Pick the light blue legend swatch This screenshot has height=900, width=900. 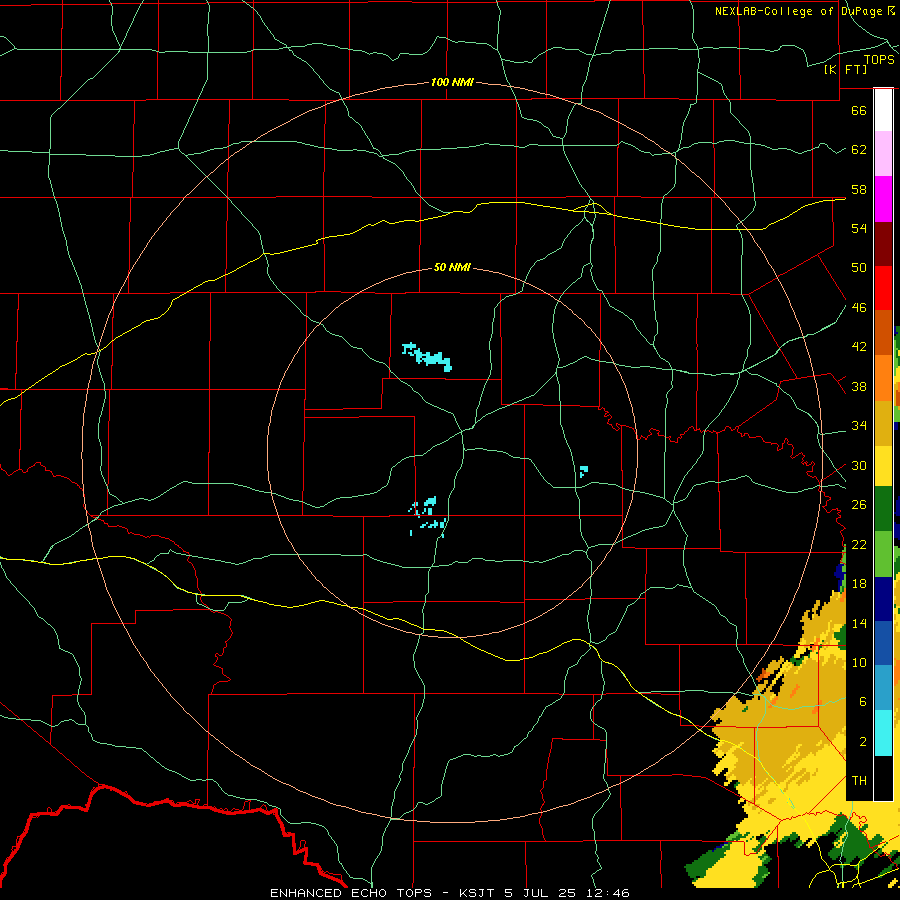pyautogui.click(x=883, y=688)
